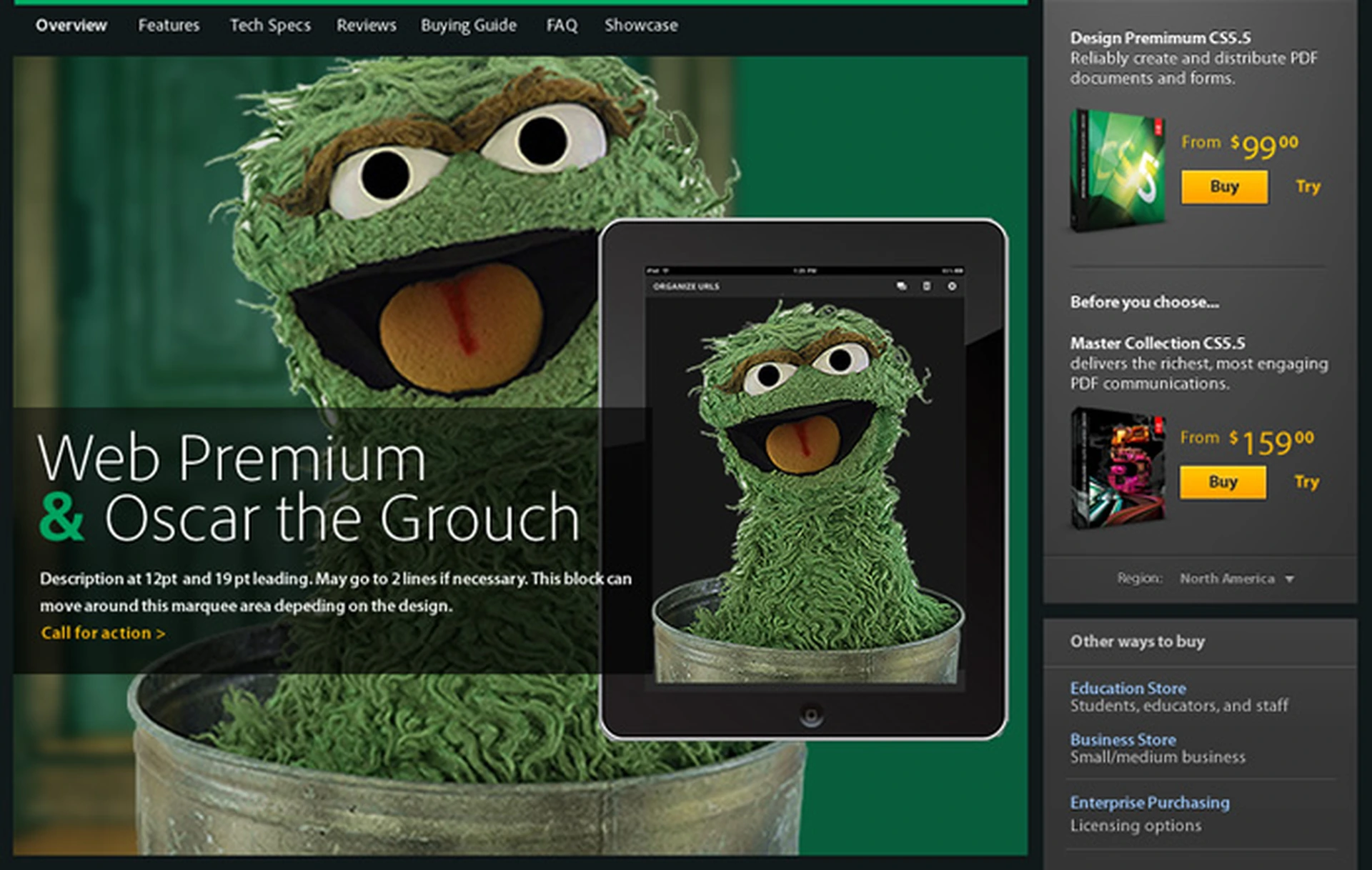The height and width of the screenshot is (870, 1372).
Task: Open the Business Store link
Action: click(x=1123, y=739)
